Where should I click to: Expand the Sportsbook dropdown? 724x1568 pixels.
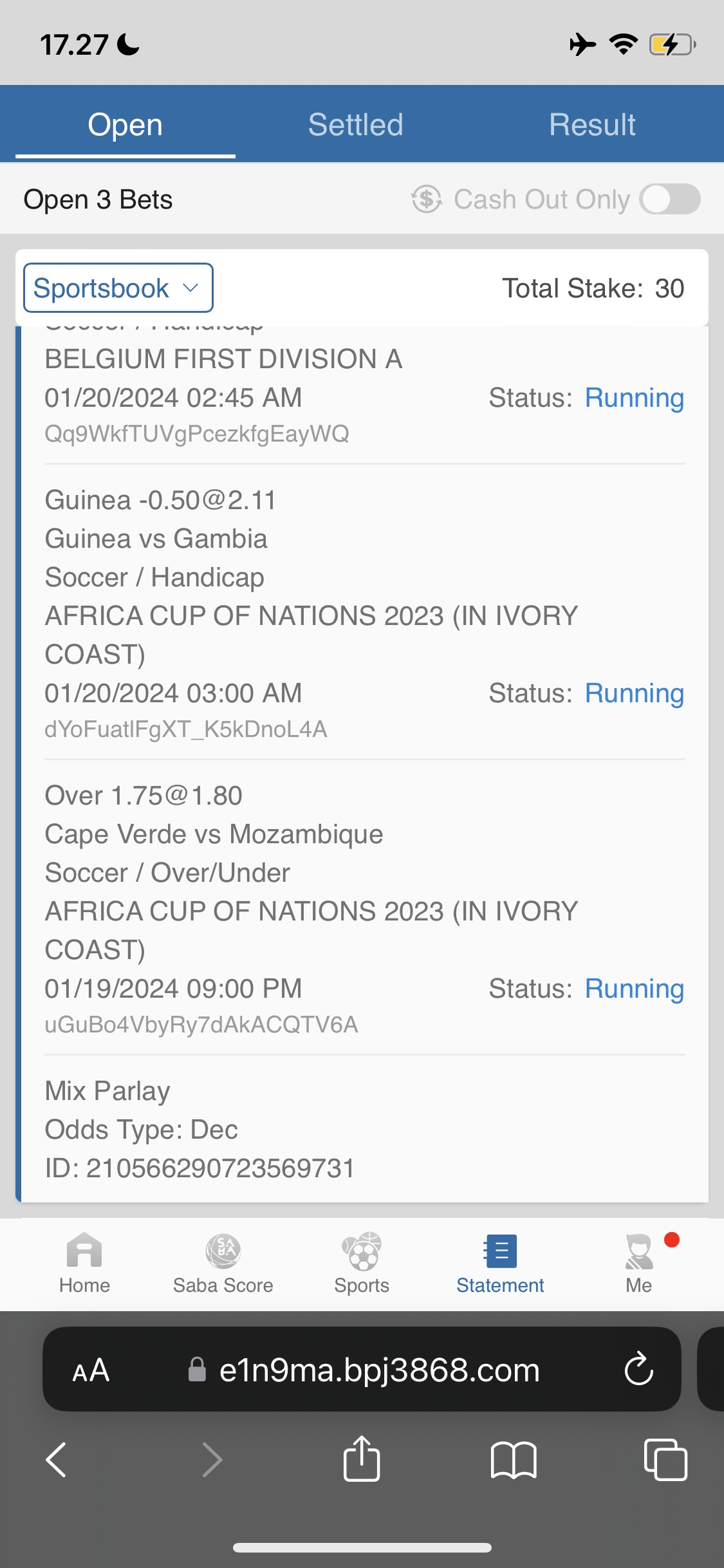pos(118,288)
